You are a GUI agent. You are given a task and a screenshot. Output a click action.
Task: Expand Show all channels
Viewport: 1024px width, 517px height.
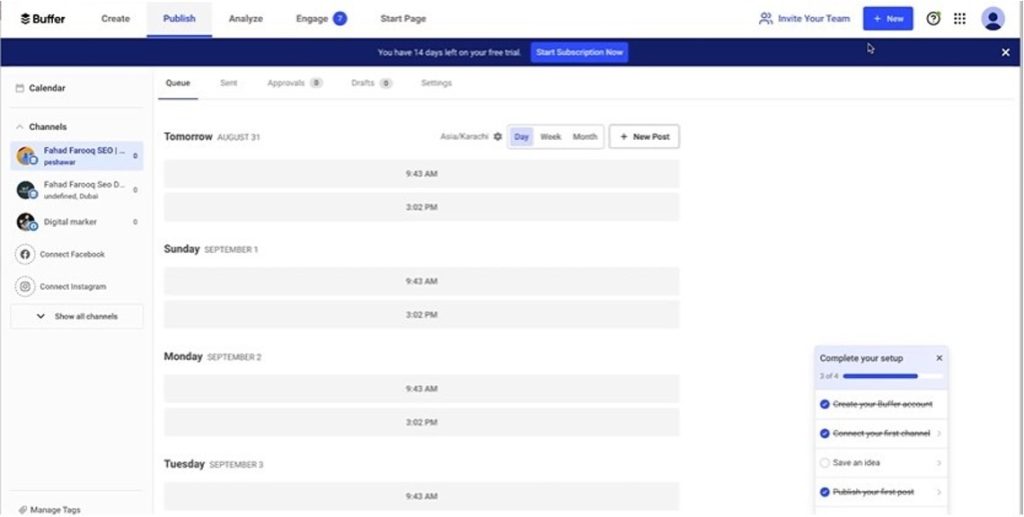76,317
